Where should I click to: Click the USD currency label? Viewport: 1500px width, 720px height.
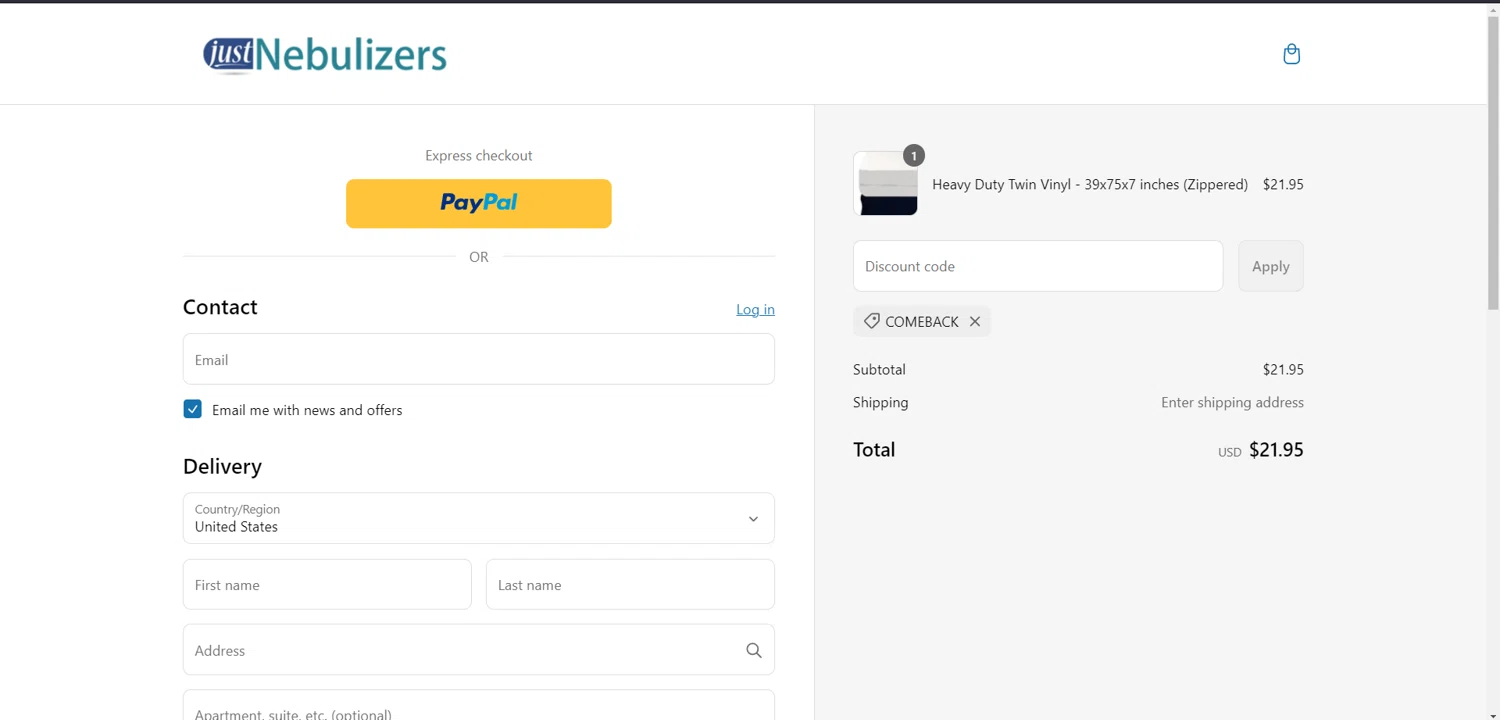[1230, 452]
